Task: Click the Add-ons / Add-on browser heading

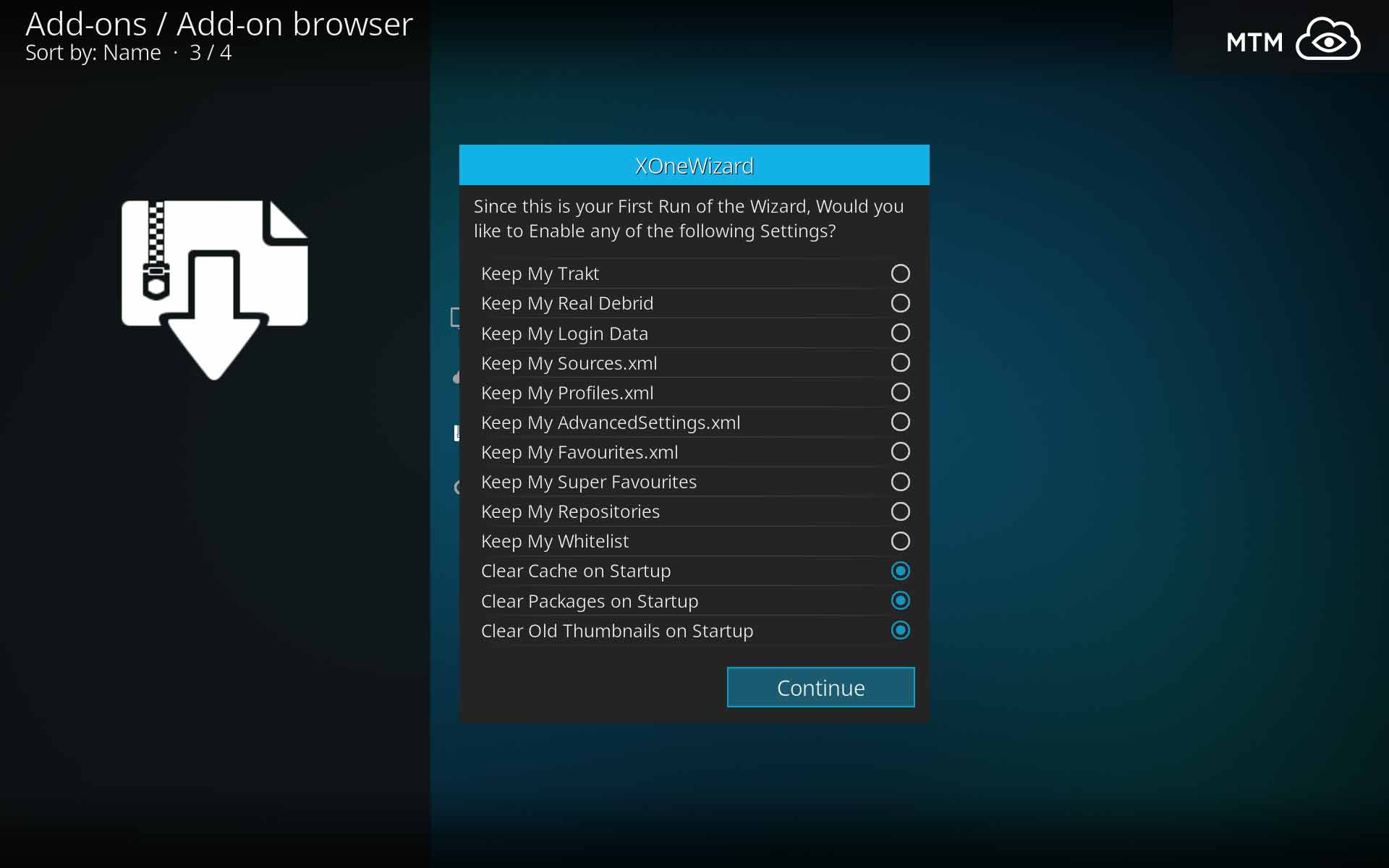Action: coord(219,24)
